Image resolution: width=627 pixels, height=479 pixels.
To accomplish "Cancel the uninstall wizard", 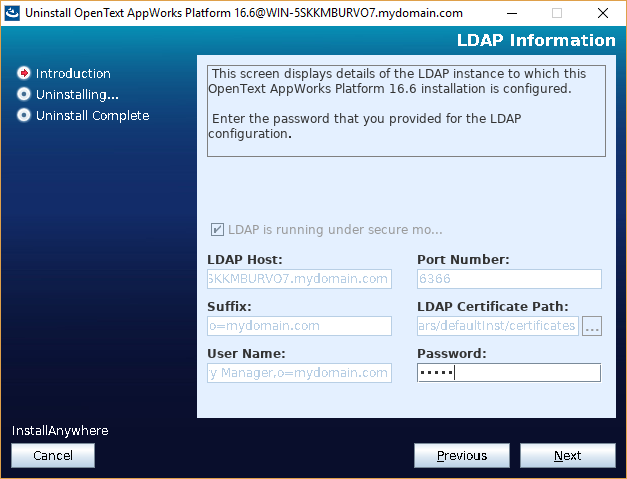I will [x=53, y=455].
